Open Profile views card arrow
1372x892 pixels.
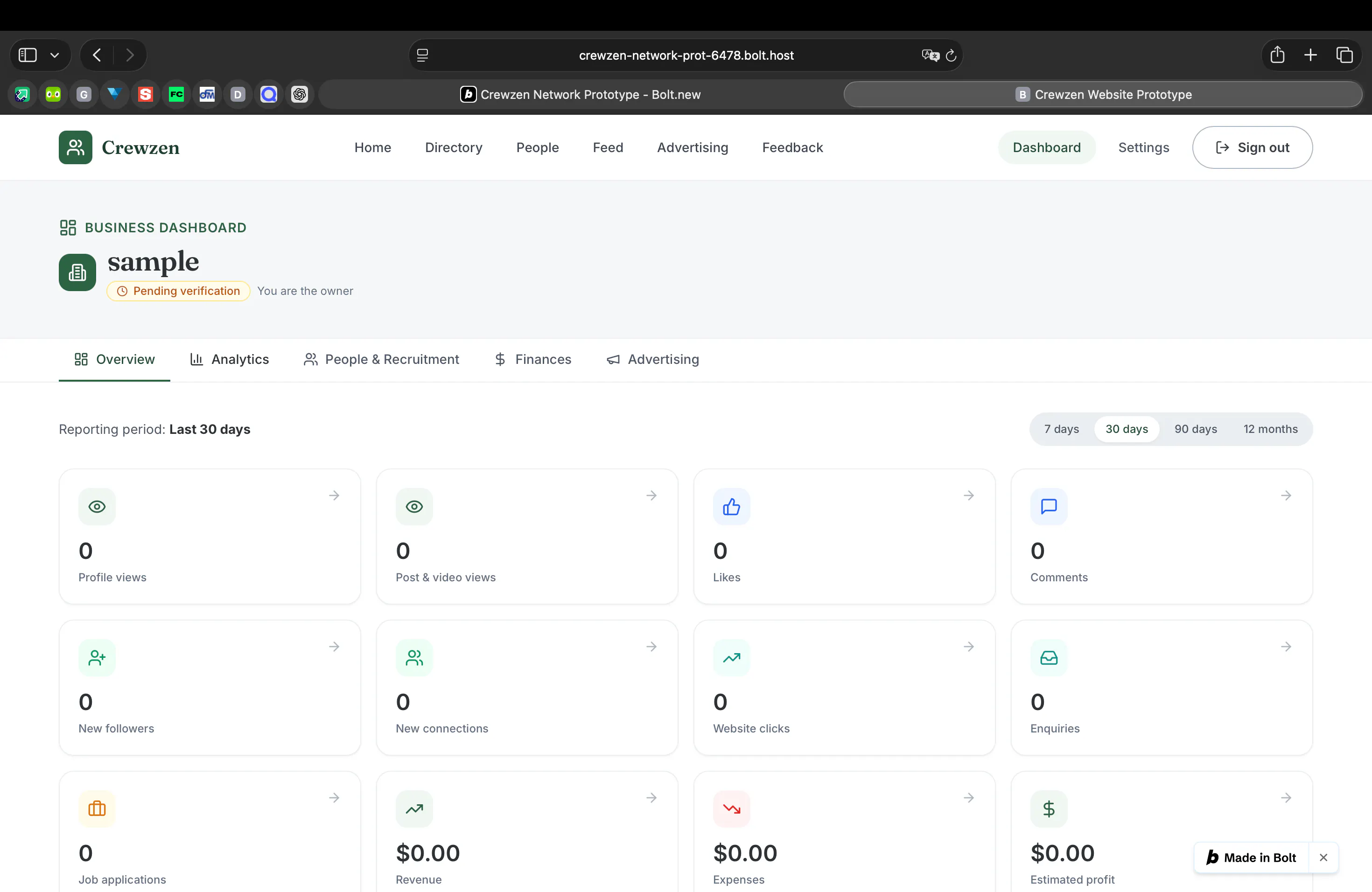(334, 495)
